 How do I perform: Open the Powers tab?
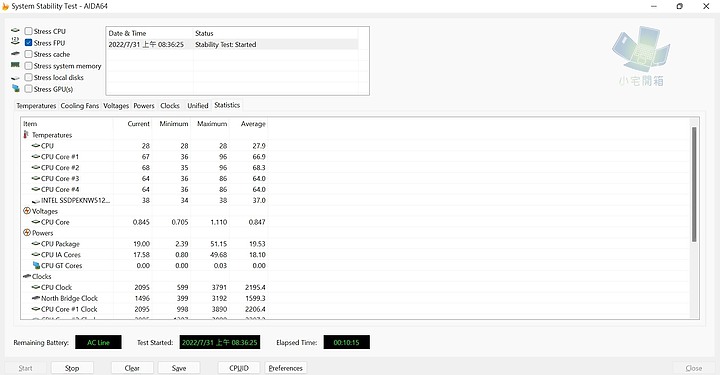[144, 106]
